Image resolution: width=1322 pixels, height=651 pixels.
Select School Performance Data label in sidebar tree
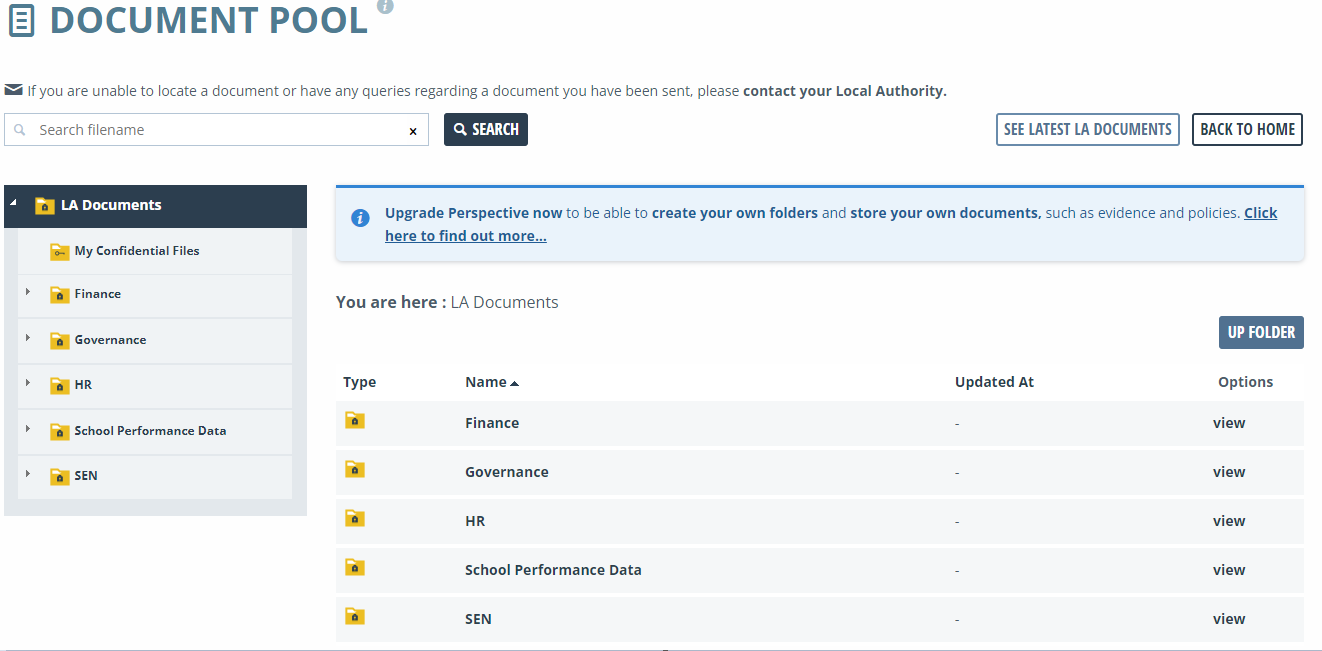coord(150,431)
